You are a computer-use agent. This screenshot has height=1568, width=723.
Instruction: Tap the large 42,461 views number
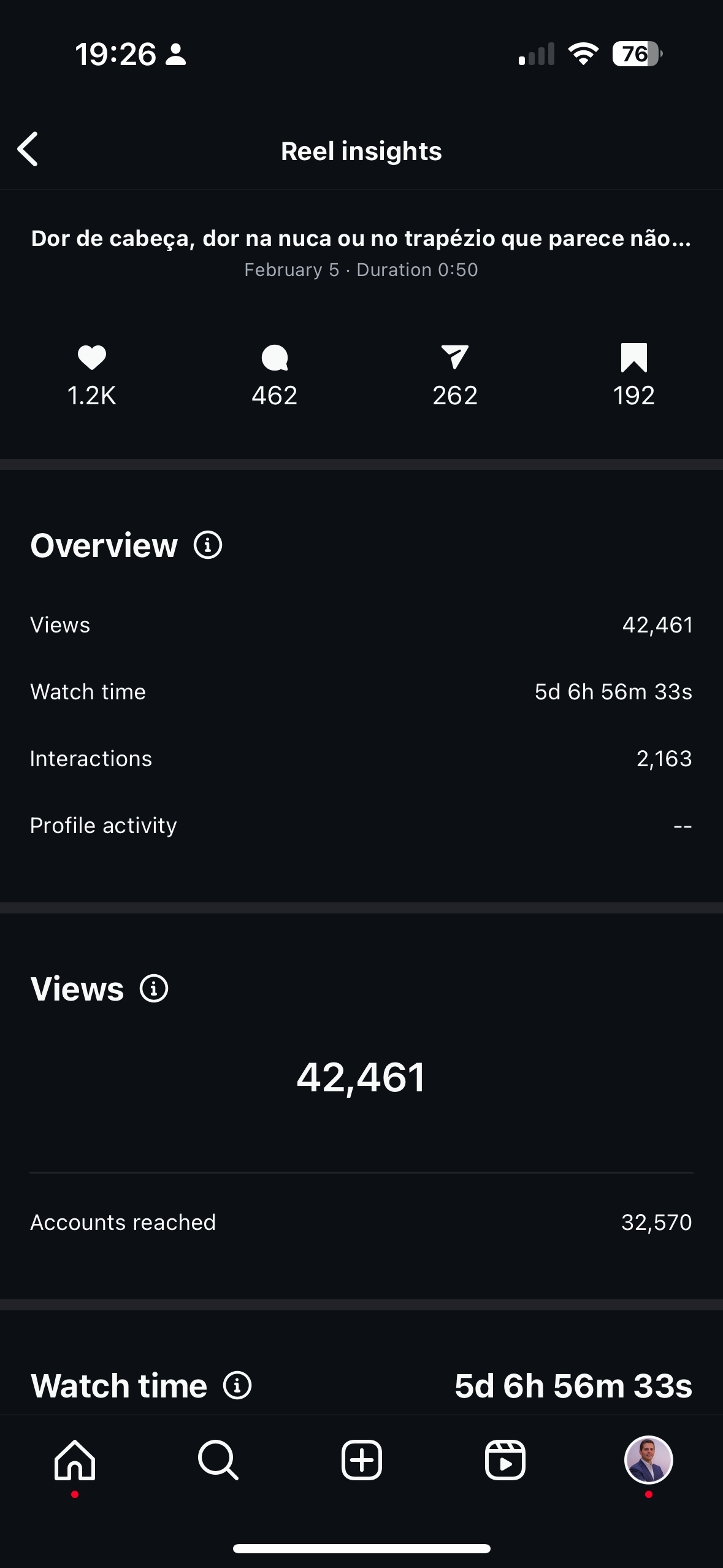[x=361, y=1078]
